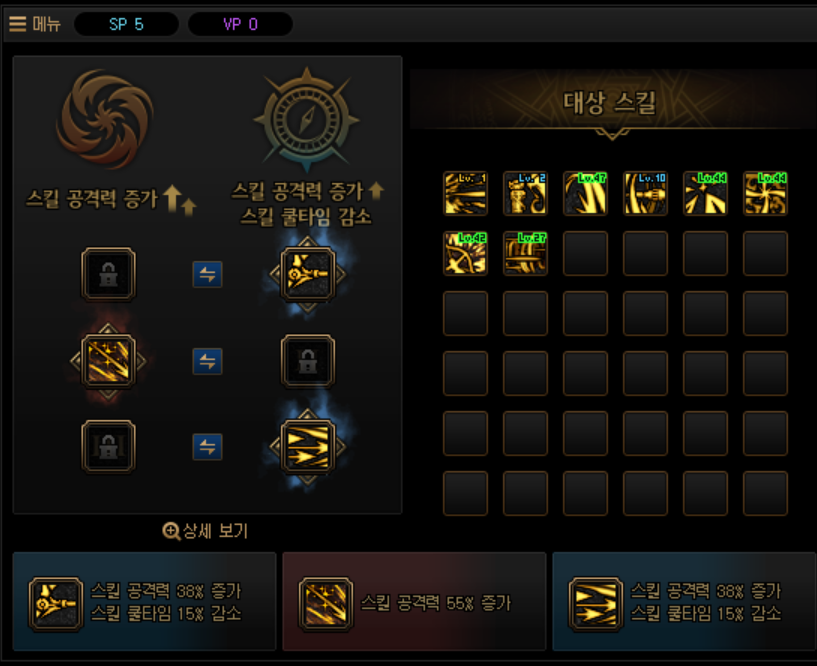
Task: Expand the 대상 스킬 header arrow
Action: (x=612, y=134)
